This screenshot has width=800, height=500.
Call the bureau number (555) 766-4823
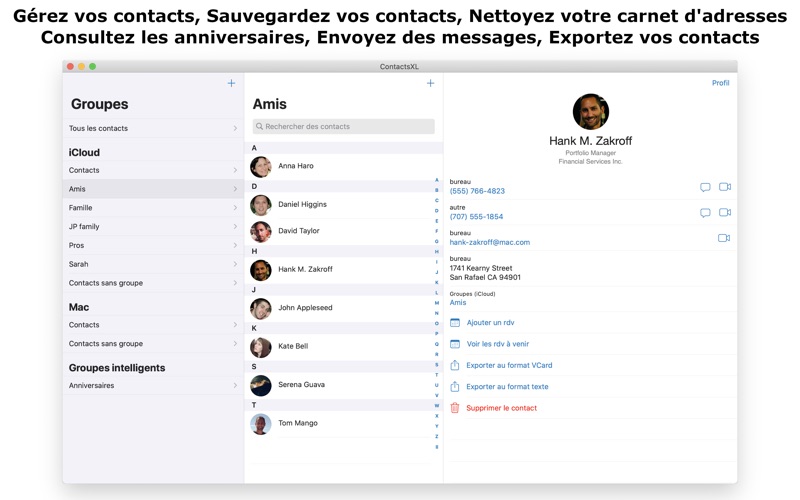pyautogui.click(x=477, y=191)
